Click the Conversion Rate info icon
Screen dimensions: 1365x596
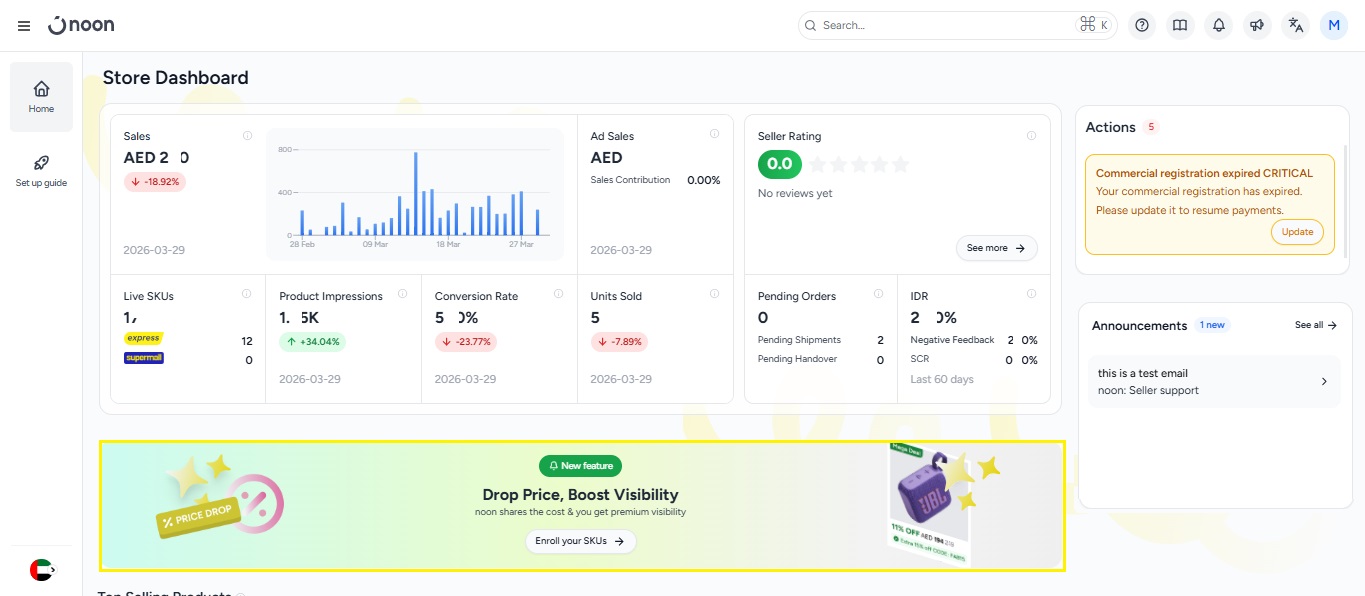pos(558,294)
